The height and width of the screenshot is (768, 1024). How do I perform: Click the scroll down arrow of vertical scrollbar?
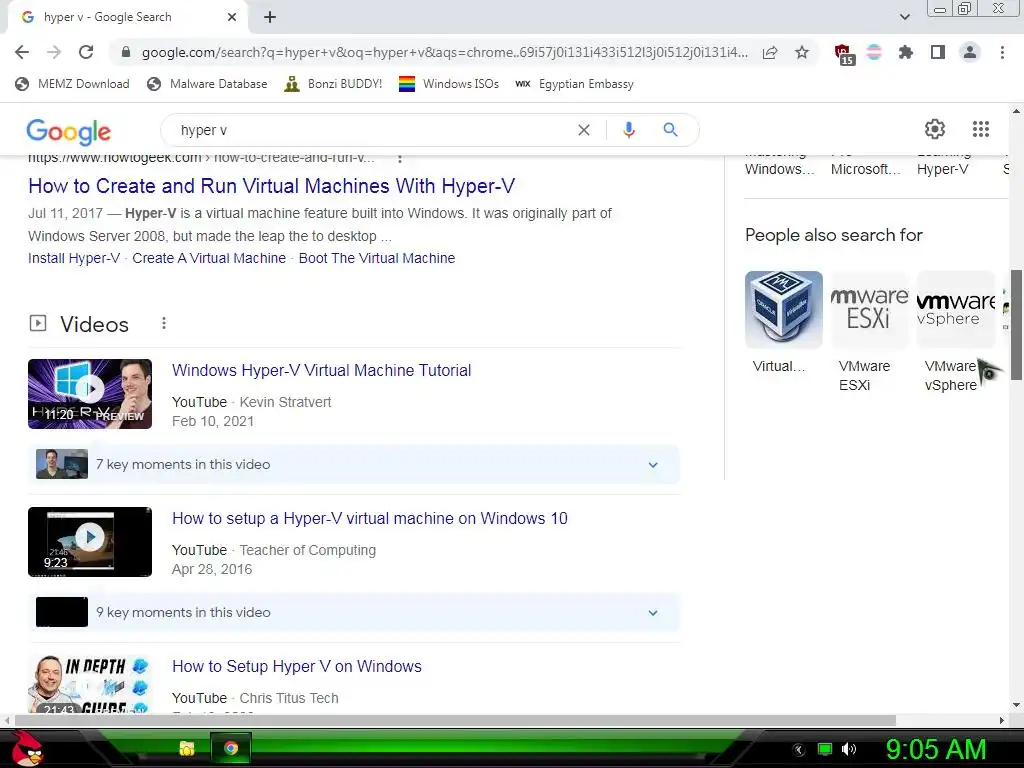[1016, 705]
